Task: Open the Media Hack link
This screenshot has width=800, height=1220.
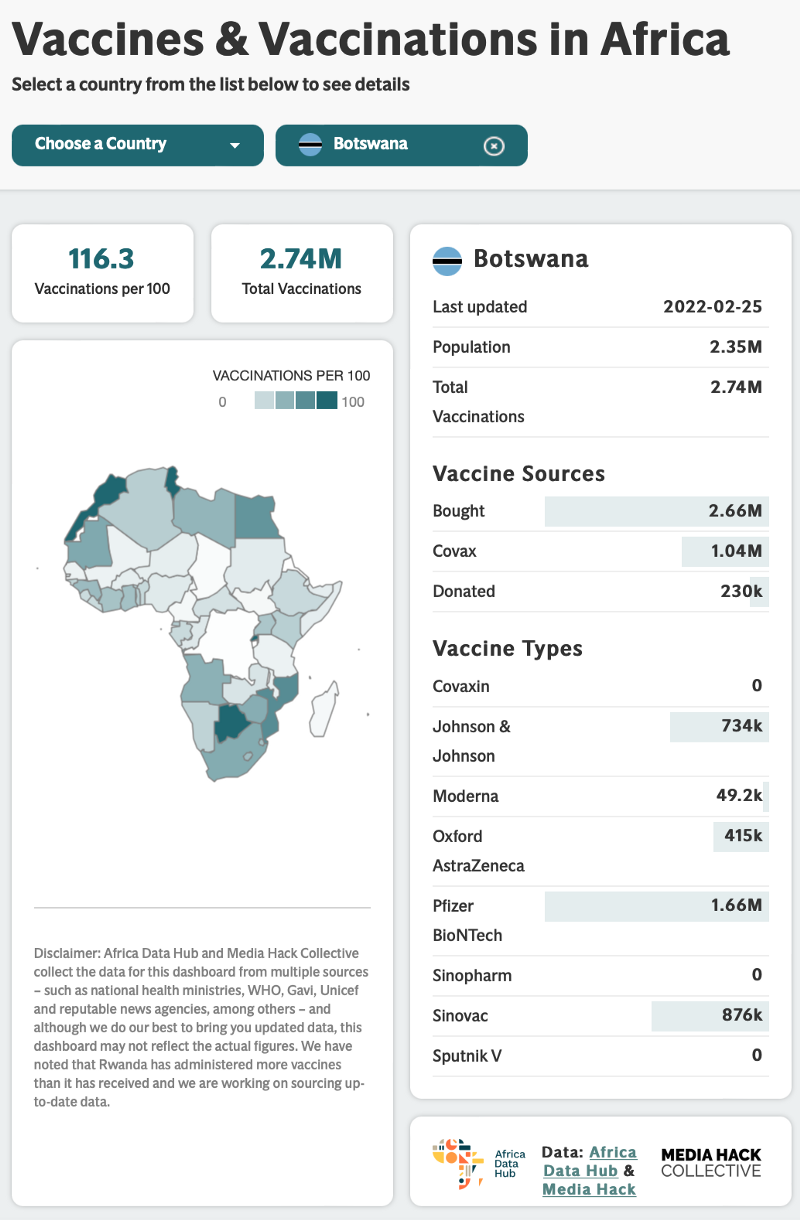Action: (589, 1189)
